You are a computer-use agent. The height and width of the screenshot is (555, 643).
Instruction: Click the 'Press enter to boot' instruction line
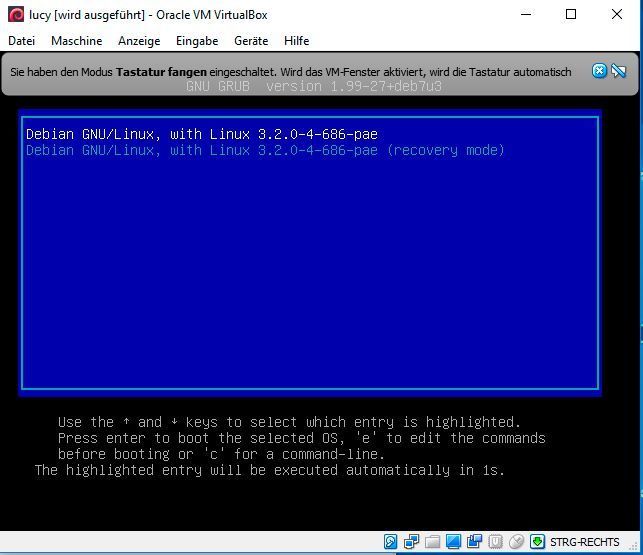[301, 438]
